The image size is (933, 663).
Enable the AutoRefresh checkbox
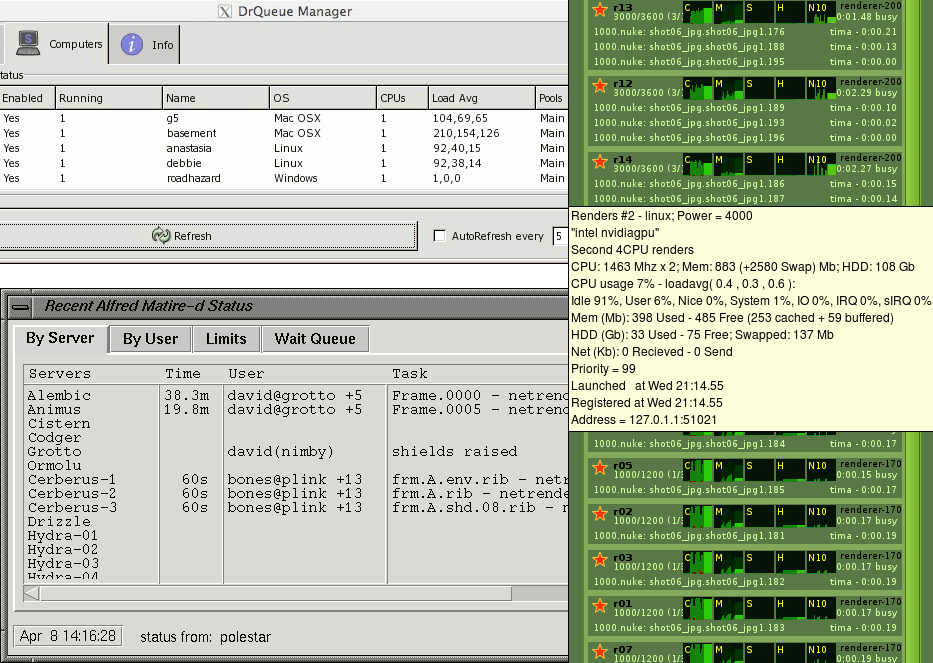pyautogui.click(x=440, y=236)
